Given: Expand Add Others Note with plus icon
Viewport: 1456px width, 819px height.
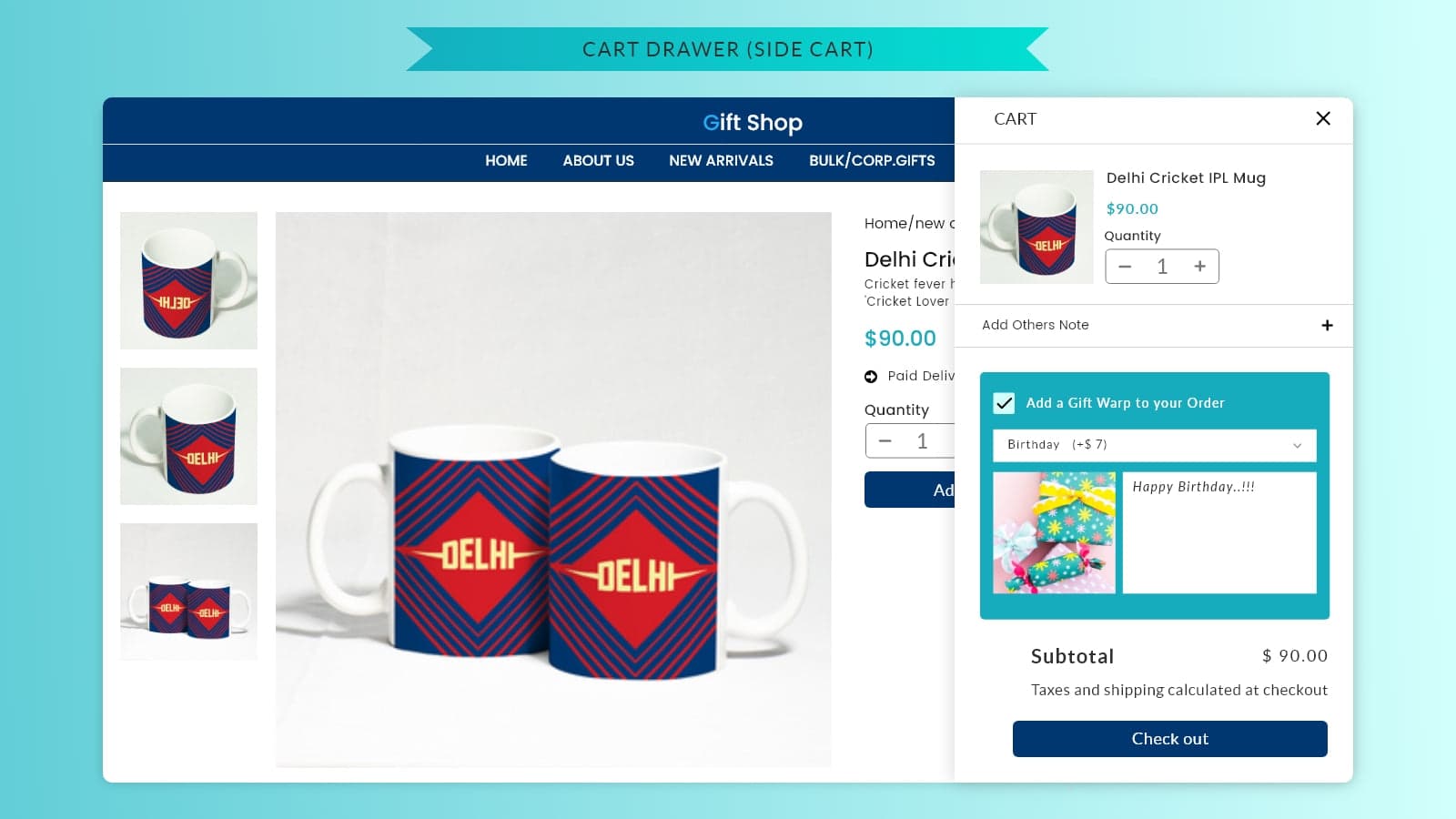Looking at the screenshot, I should (x=1327, y=326).
